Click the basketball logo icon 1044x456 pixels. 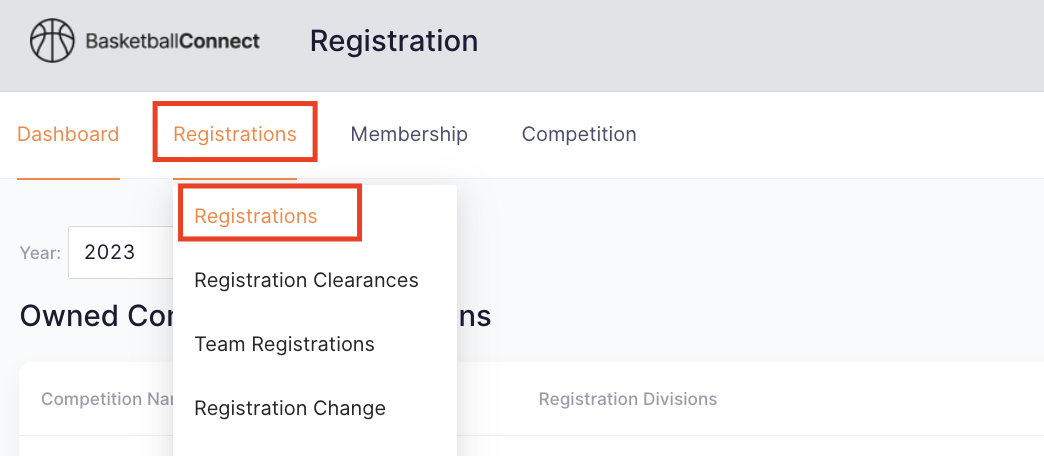click(x=52, y=41)
